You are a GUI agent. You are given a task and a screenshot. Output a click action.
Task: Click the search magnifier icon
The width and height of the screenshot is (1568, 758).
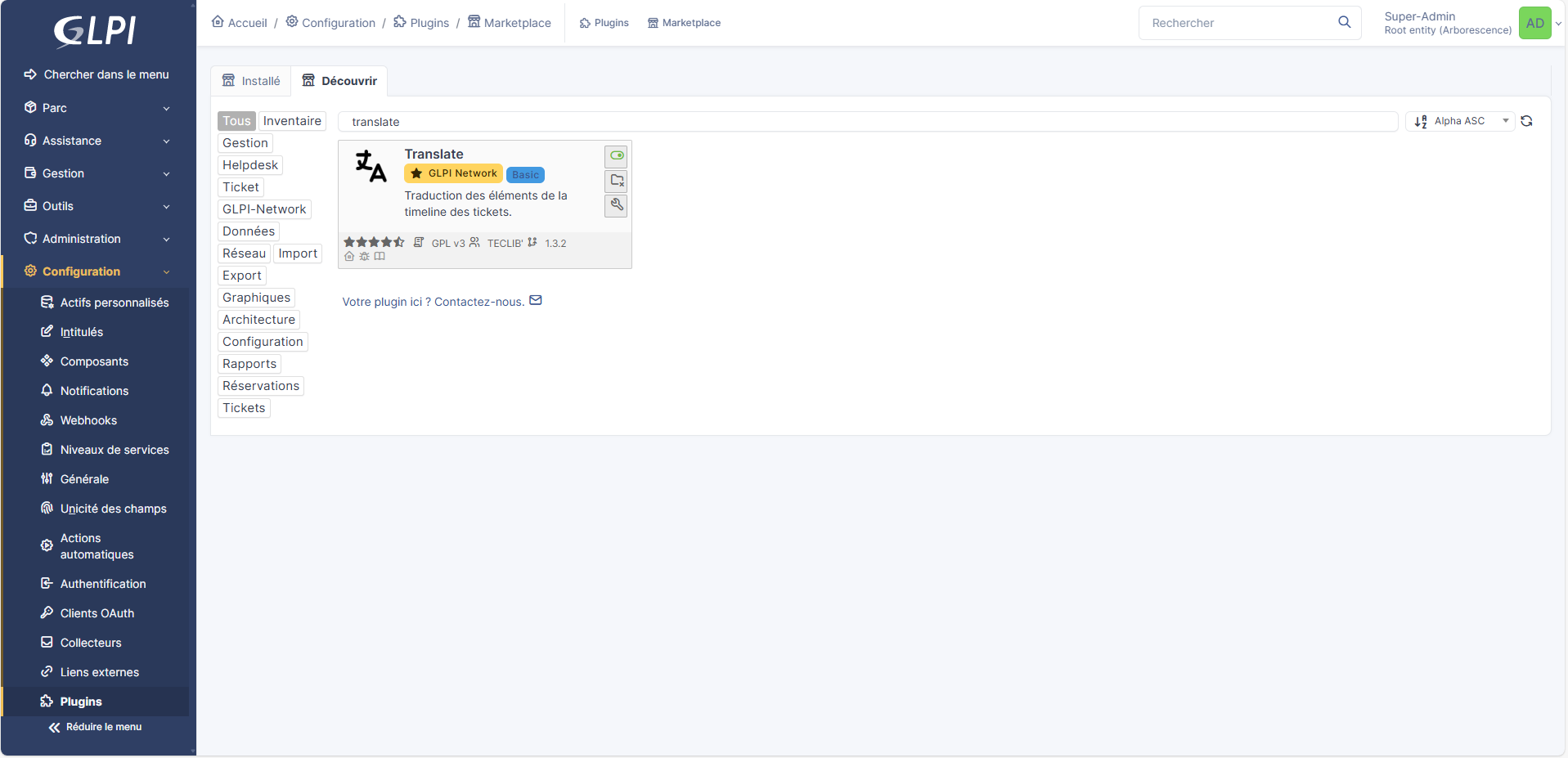[1344, 22]
